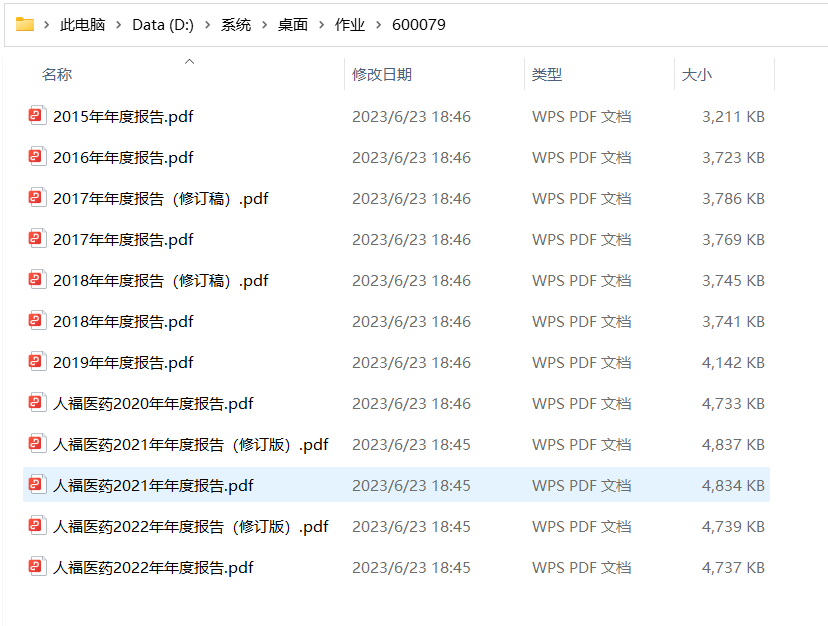
Task: Click PDF icon of 2017年年度报告.pdf
Action: click(37, 239)
